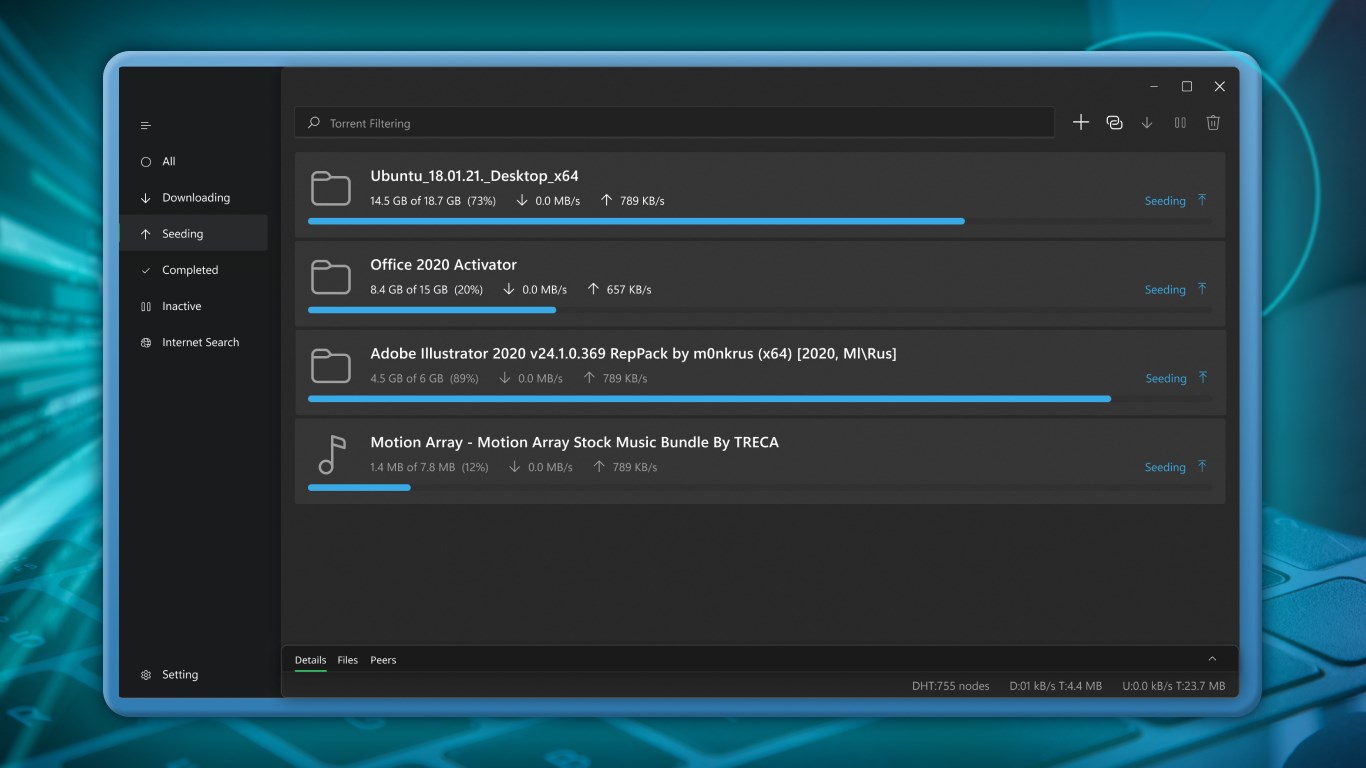Click 'D:01 kB/s T:4.4 MB' status
The image size is (1366, 768).
[x=1055, y=686]
